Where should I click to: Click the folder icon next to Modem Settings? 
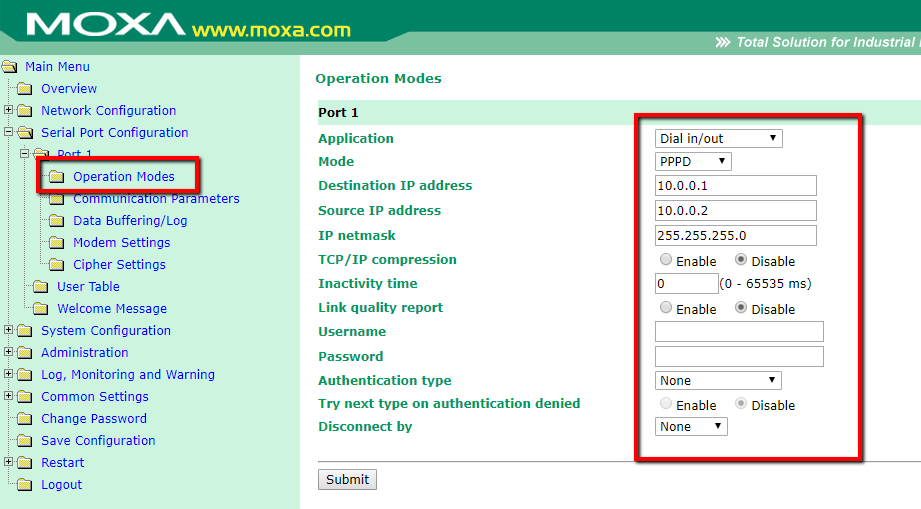56,243
